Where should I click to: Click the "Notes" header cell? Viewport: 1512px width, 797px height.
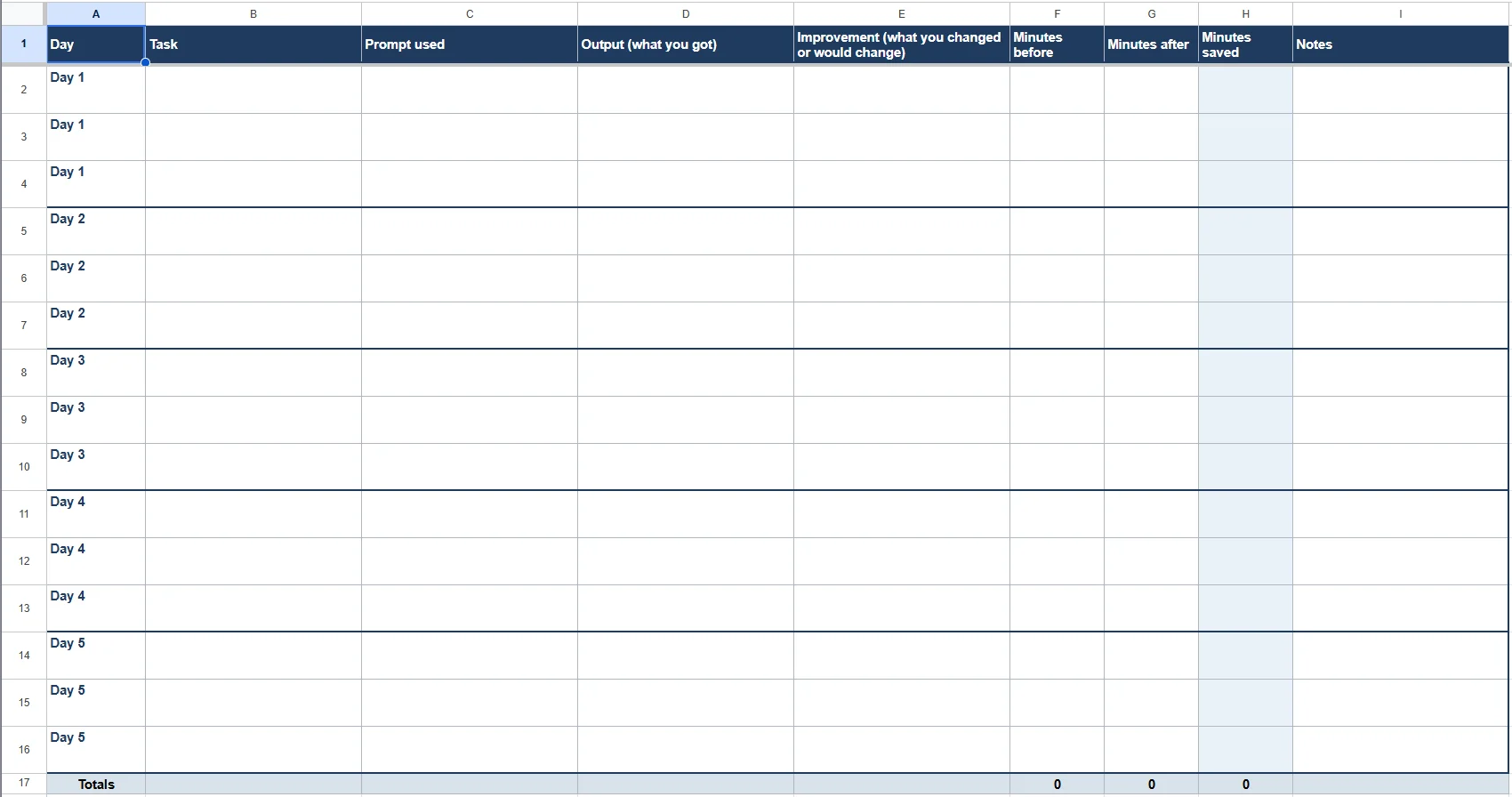coord(1401,44)
